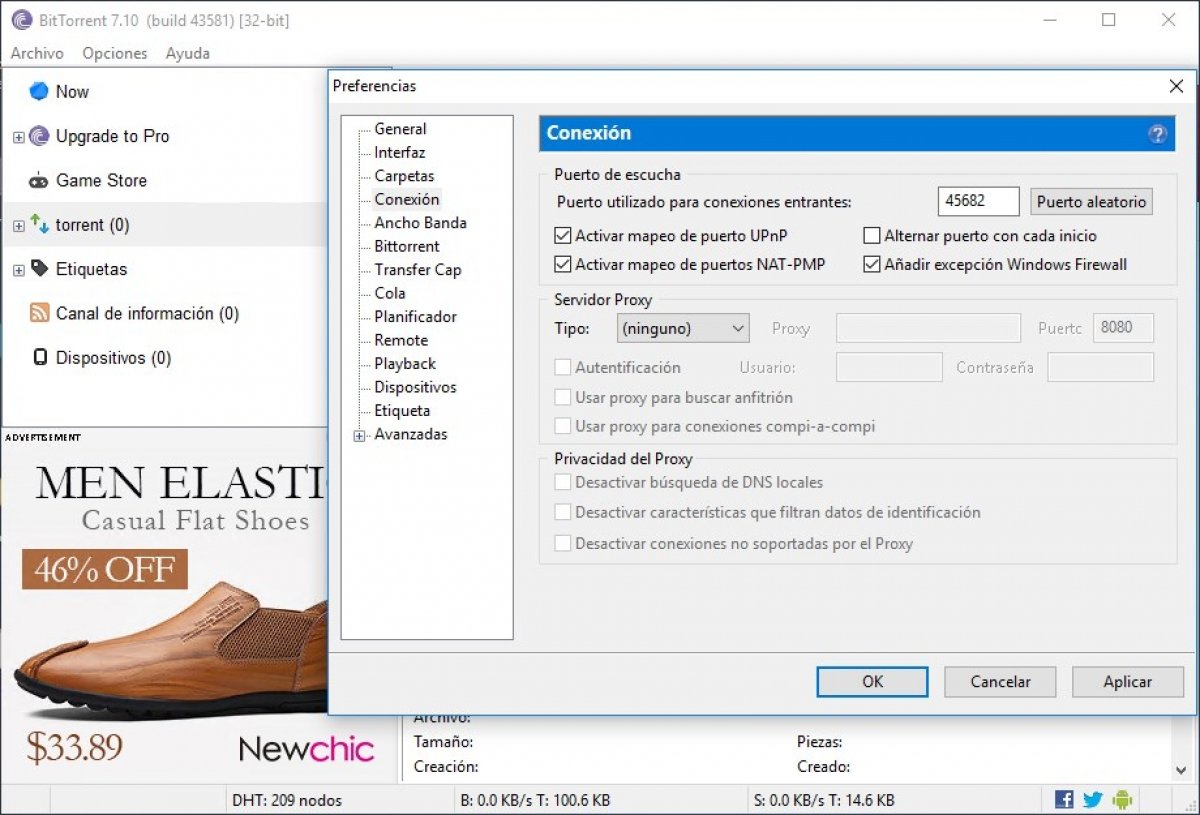Image resolution: width=1200 pixels, height=815 pixels.
Task: Open the Opciones menu
Action: (x=115, y=53)
